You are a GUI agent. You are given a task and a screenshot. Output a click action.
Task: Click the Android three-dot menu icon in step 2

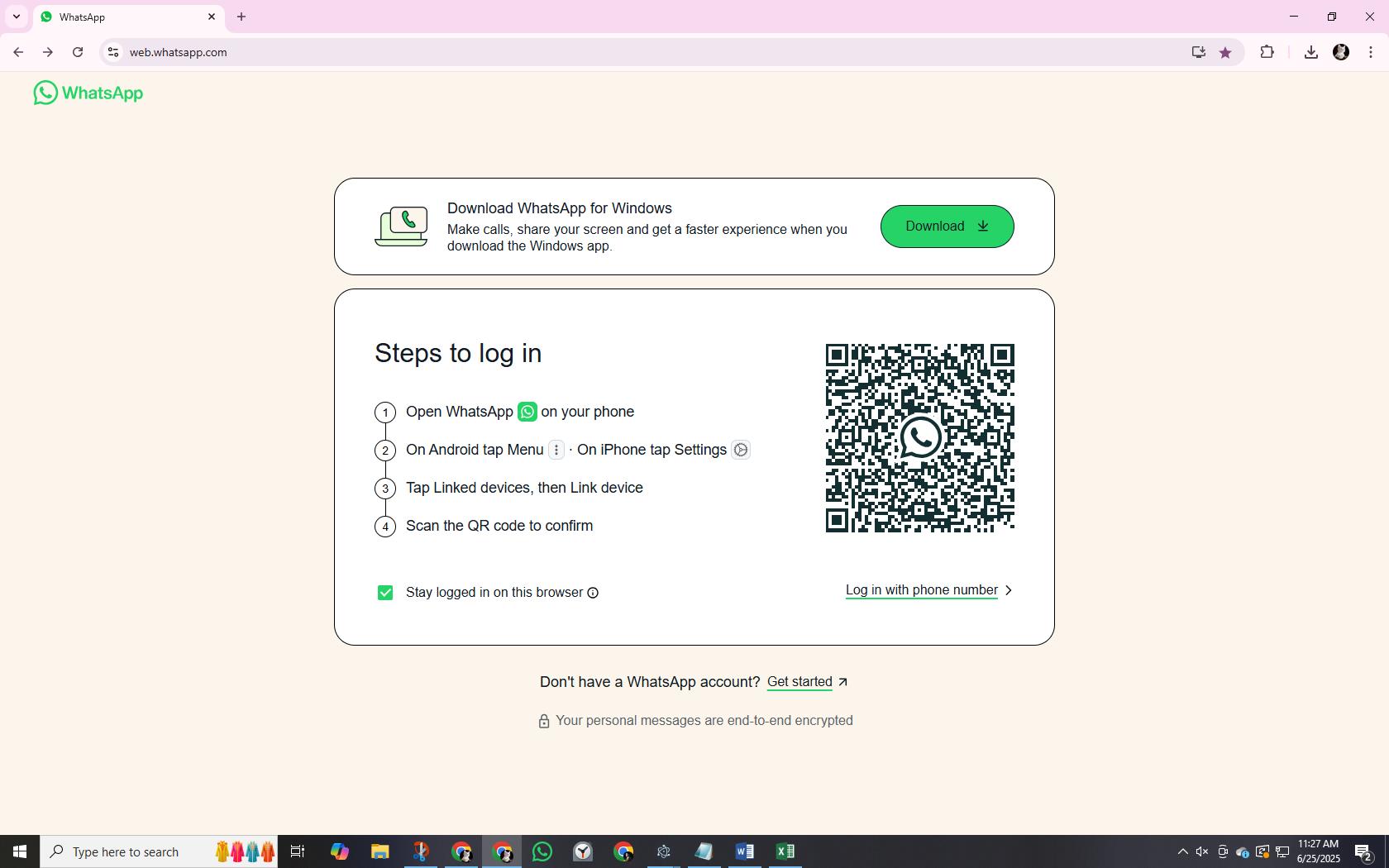[556, 450]
